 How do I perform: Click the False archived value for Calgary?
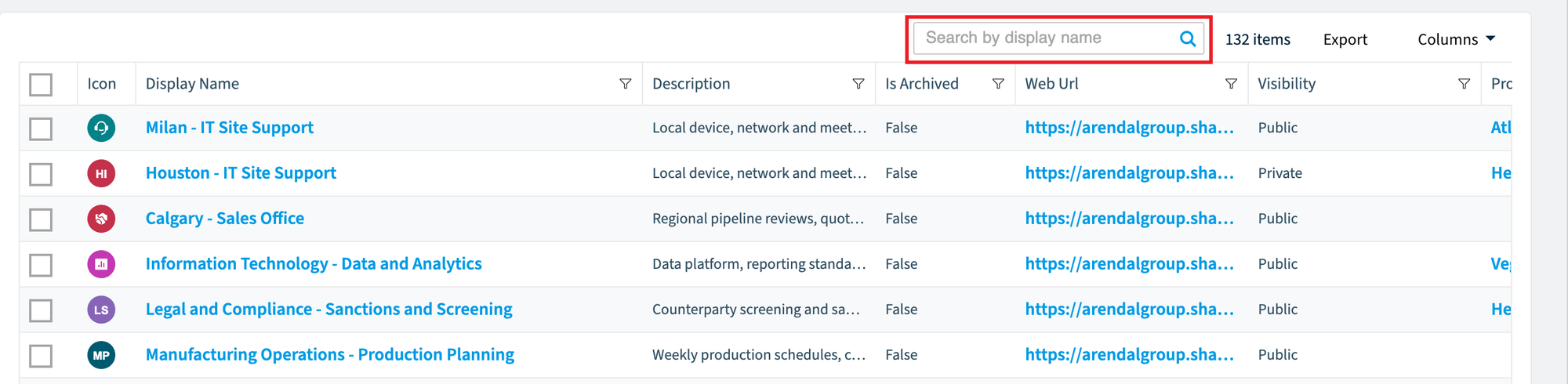point(902,219)
